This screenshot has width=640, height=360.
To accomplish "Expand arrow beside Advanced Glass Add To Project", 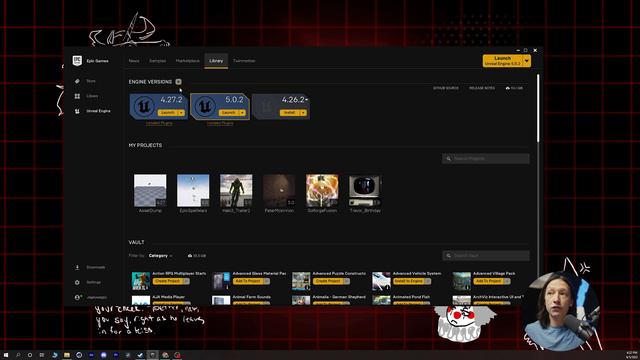I will click(267, 281).
